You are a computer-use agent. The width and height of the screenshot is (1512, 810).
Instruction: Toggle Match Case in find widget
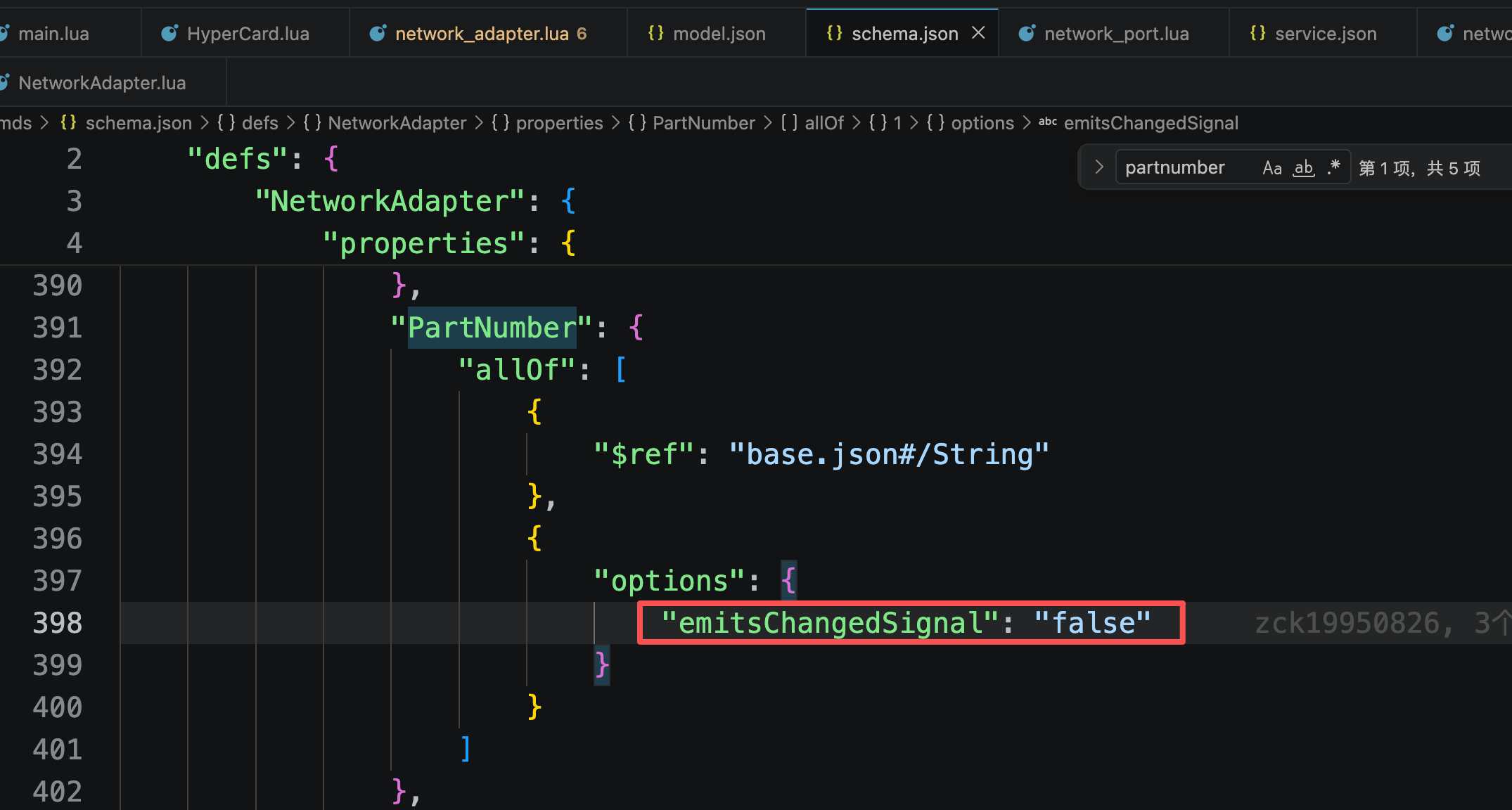coord(1272,168)
